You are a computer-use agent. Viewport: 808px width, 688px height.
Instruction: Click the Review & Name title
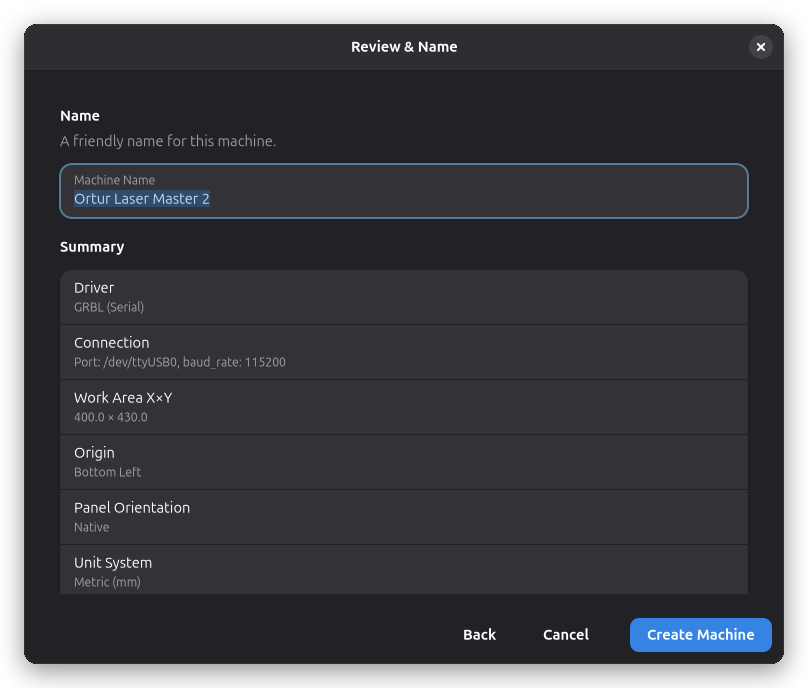(x=404, y=47)
